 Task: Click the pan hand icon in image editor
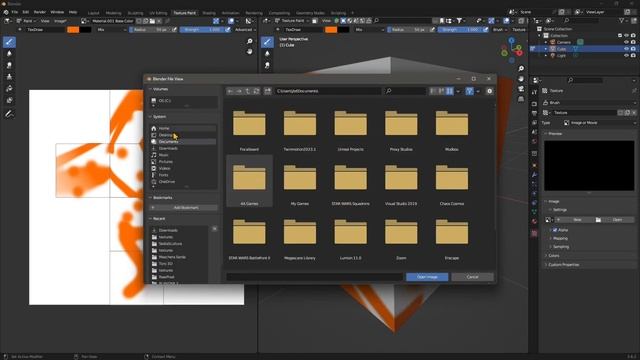coord(249,51)
